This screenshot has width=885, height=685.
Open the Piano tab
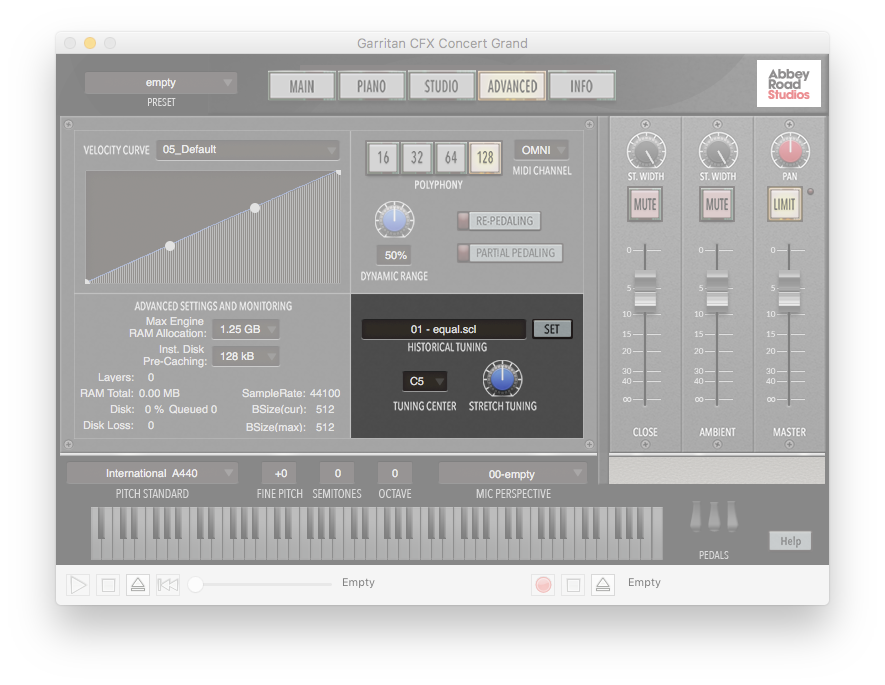tap(372, 86)
